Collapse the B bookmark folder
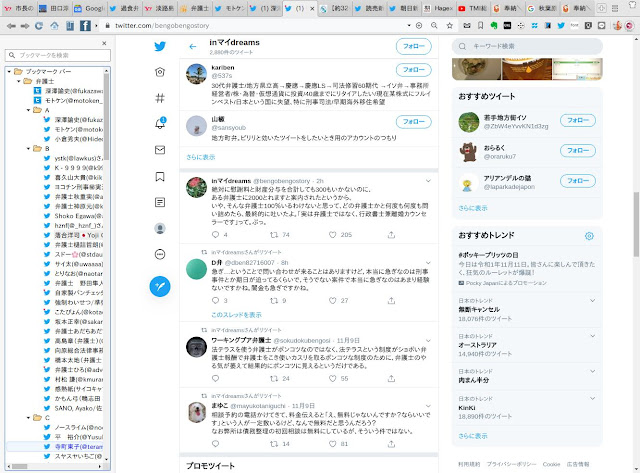 coord(28,149)
